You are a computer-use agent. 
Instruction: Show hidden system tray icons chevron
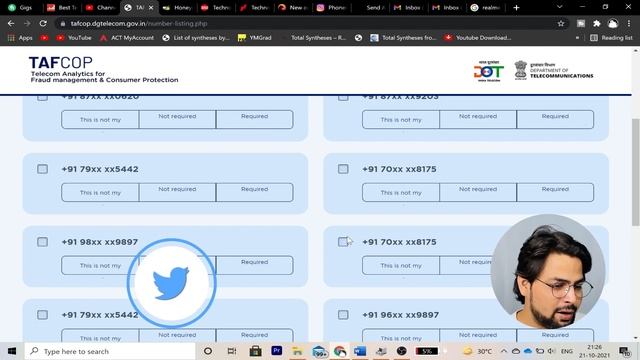[x=504, y=351]
